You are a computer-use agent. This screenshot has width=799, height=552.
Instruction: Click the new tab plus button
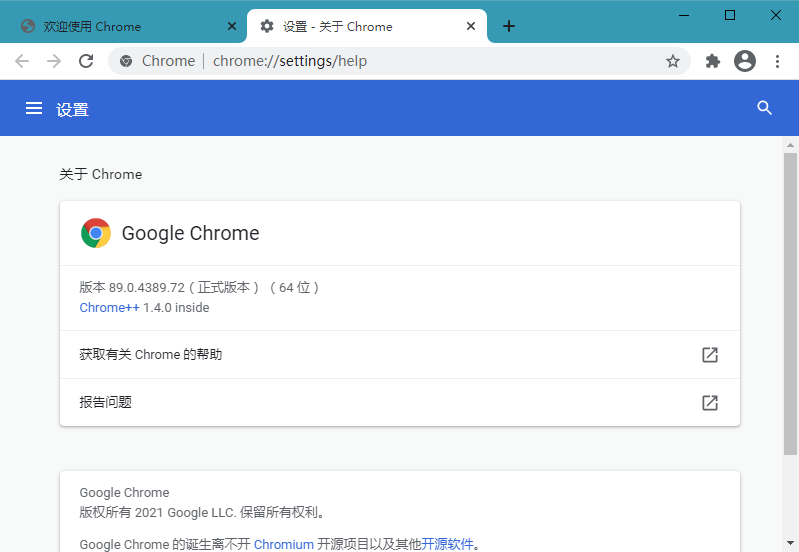click(x=509, y=26)
